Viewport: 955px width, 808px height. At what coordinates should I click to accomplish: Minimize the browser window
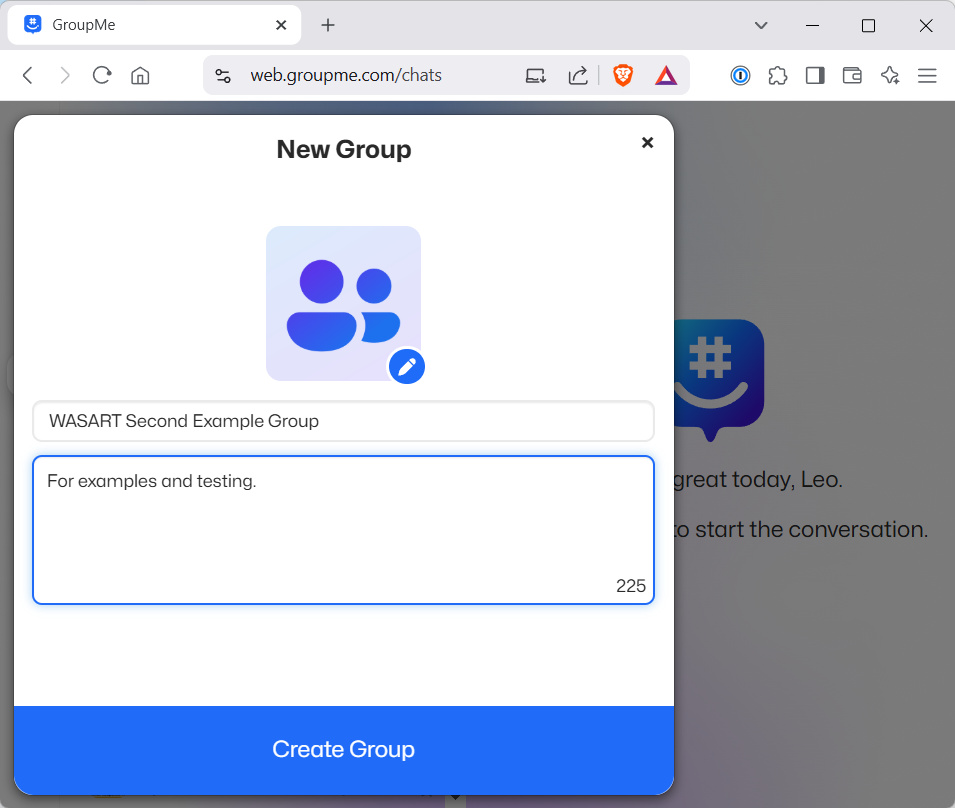(812, 25)
